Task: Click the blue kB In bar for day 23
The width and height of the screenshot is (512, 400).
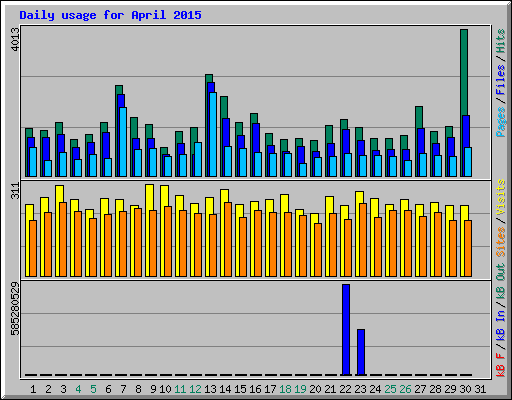Action: 361,352
